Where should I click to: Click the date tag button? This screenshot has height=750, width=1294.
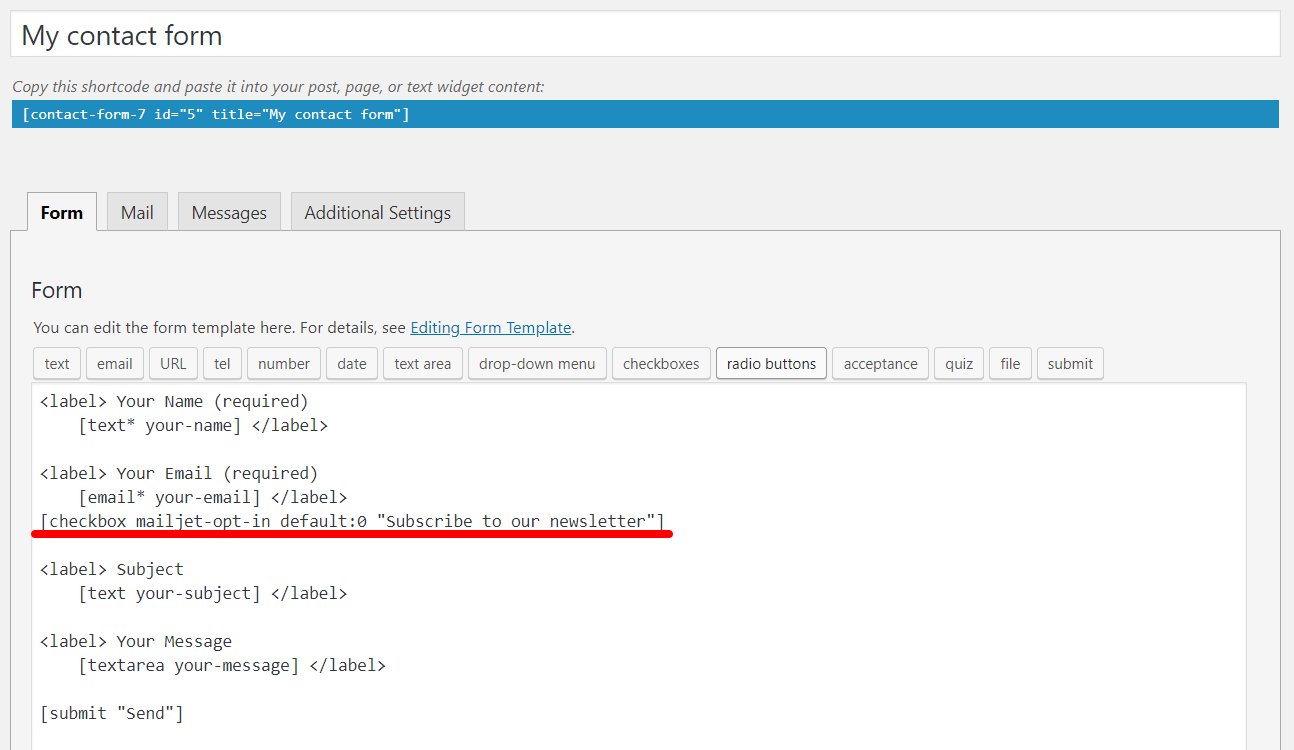point(351,364)
